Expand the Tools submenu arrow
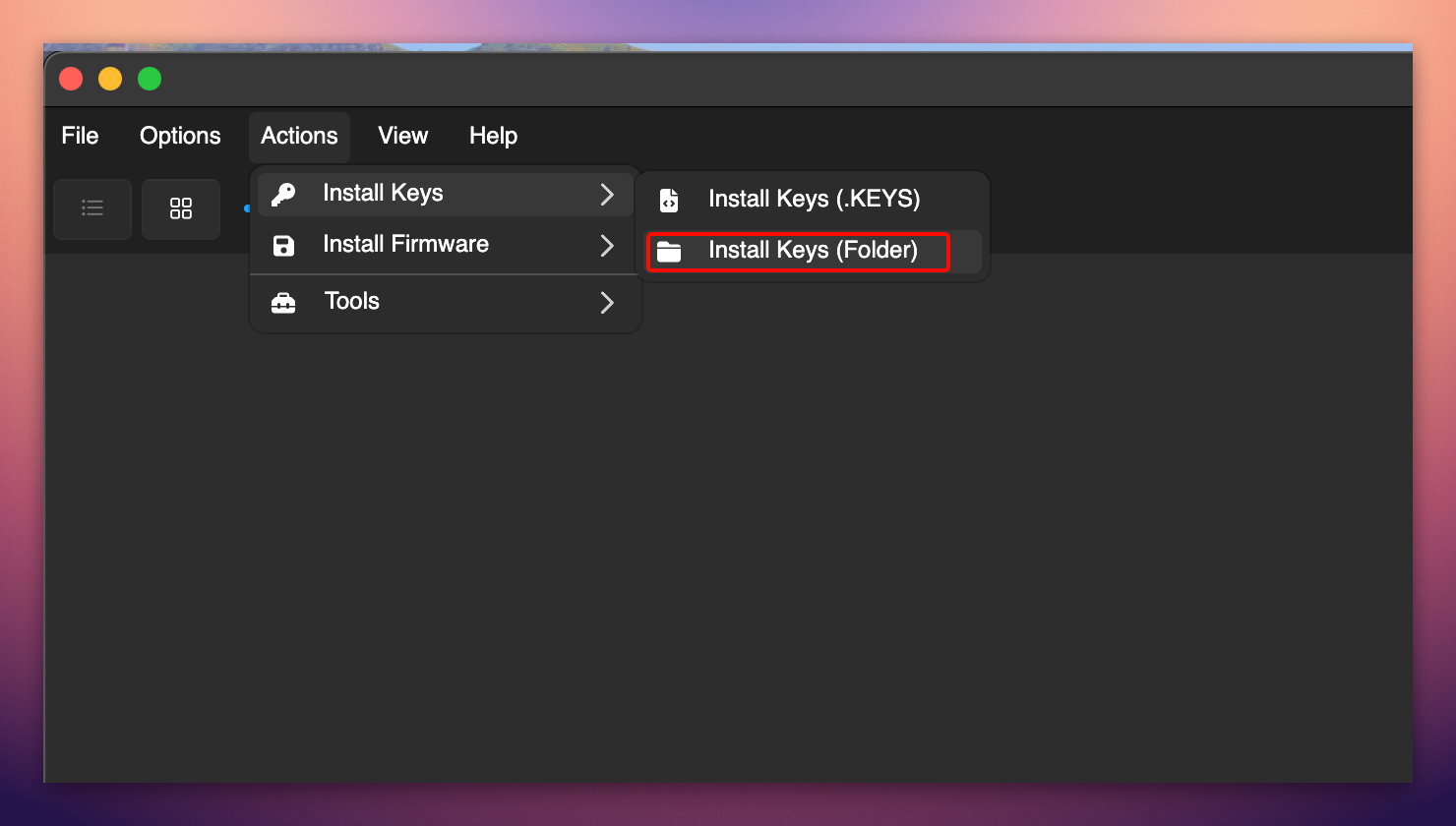The width and height of the screenshot is (1456, 826). click(607, 303)
